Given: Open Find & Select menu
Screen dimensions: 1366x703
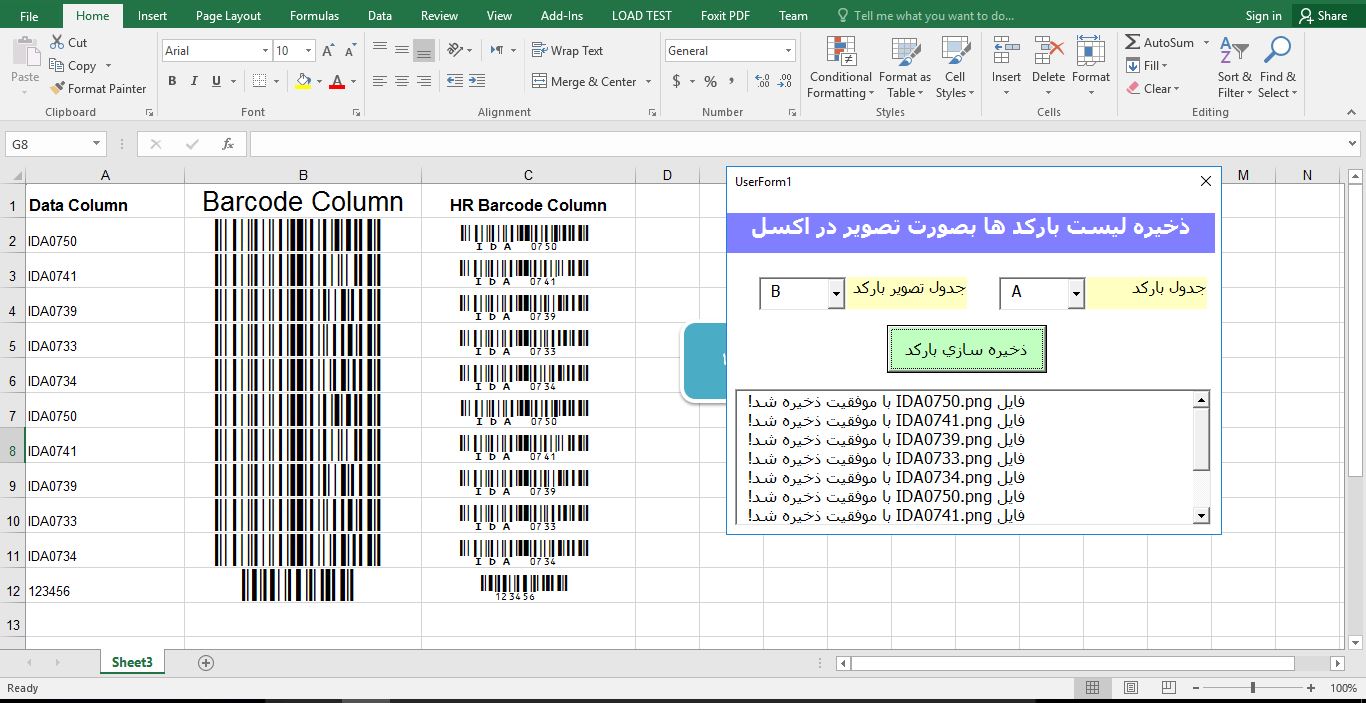Looking at the screenshot, I should click(1277, 67).
